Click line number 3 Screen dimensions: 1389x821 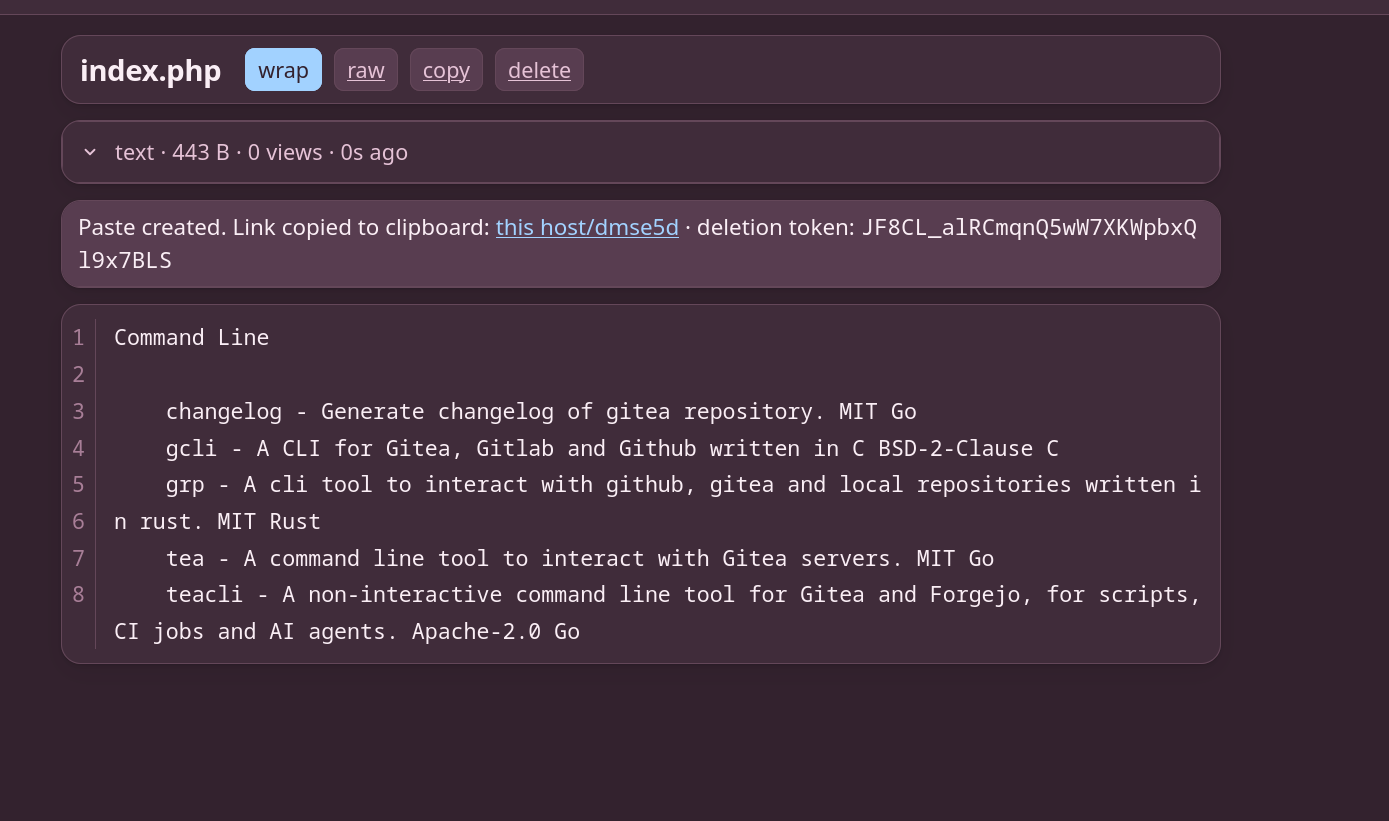[x=78, y=411]
